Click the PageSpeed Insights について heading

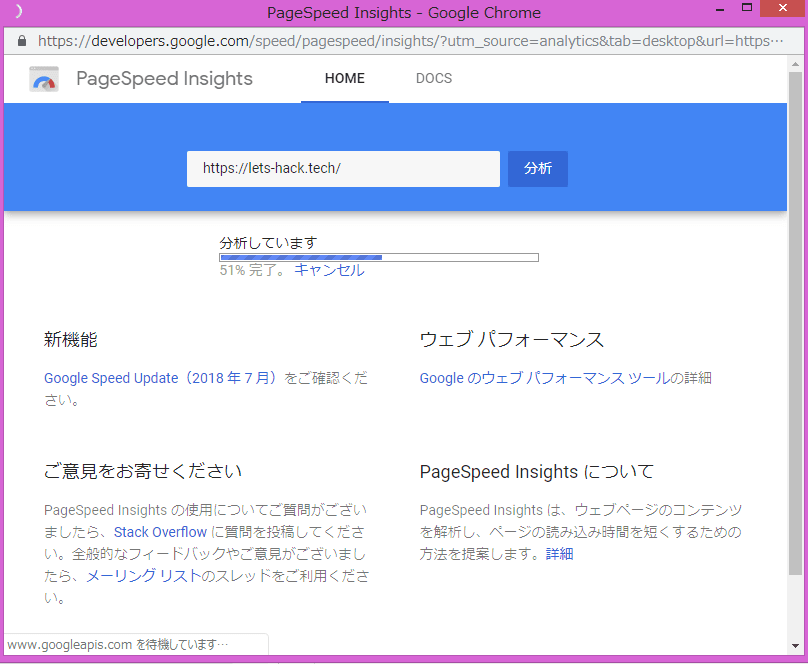click(537, 472)
